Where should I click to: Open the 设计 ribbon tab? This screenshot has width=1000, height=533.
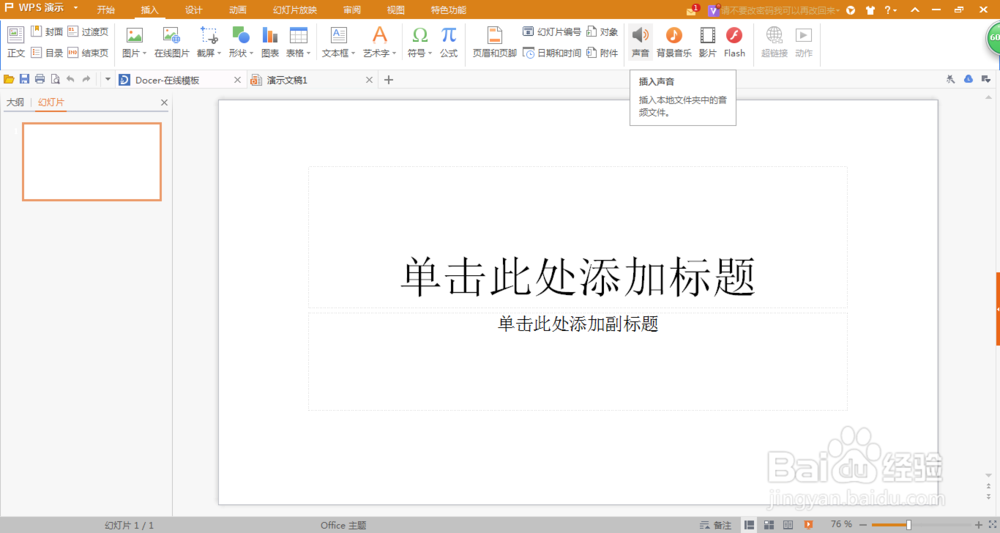tap(193, 10)
